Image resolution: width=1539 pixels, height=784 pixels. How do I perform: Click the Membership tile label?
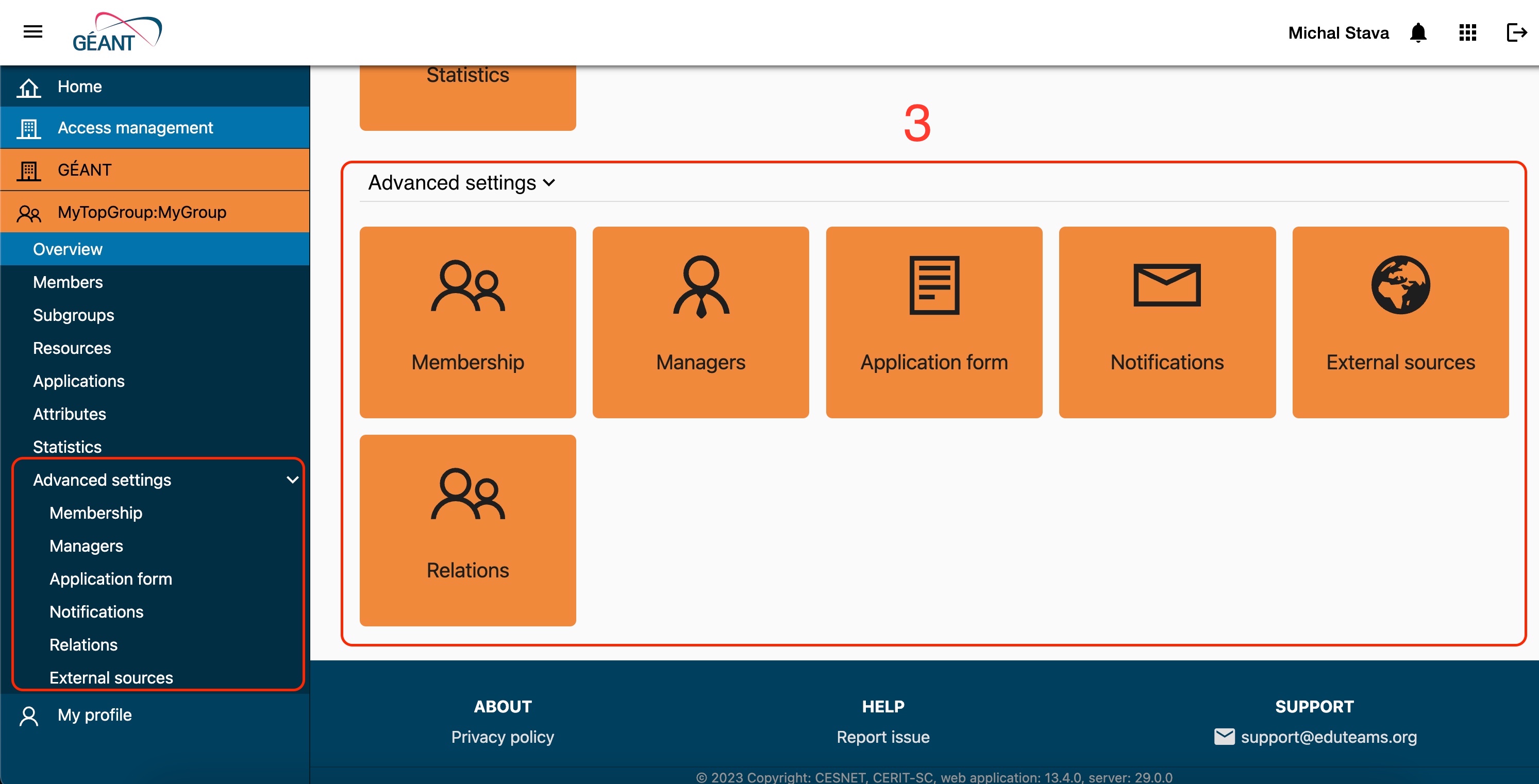point(468,362)
